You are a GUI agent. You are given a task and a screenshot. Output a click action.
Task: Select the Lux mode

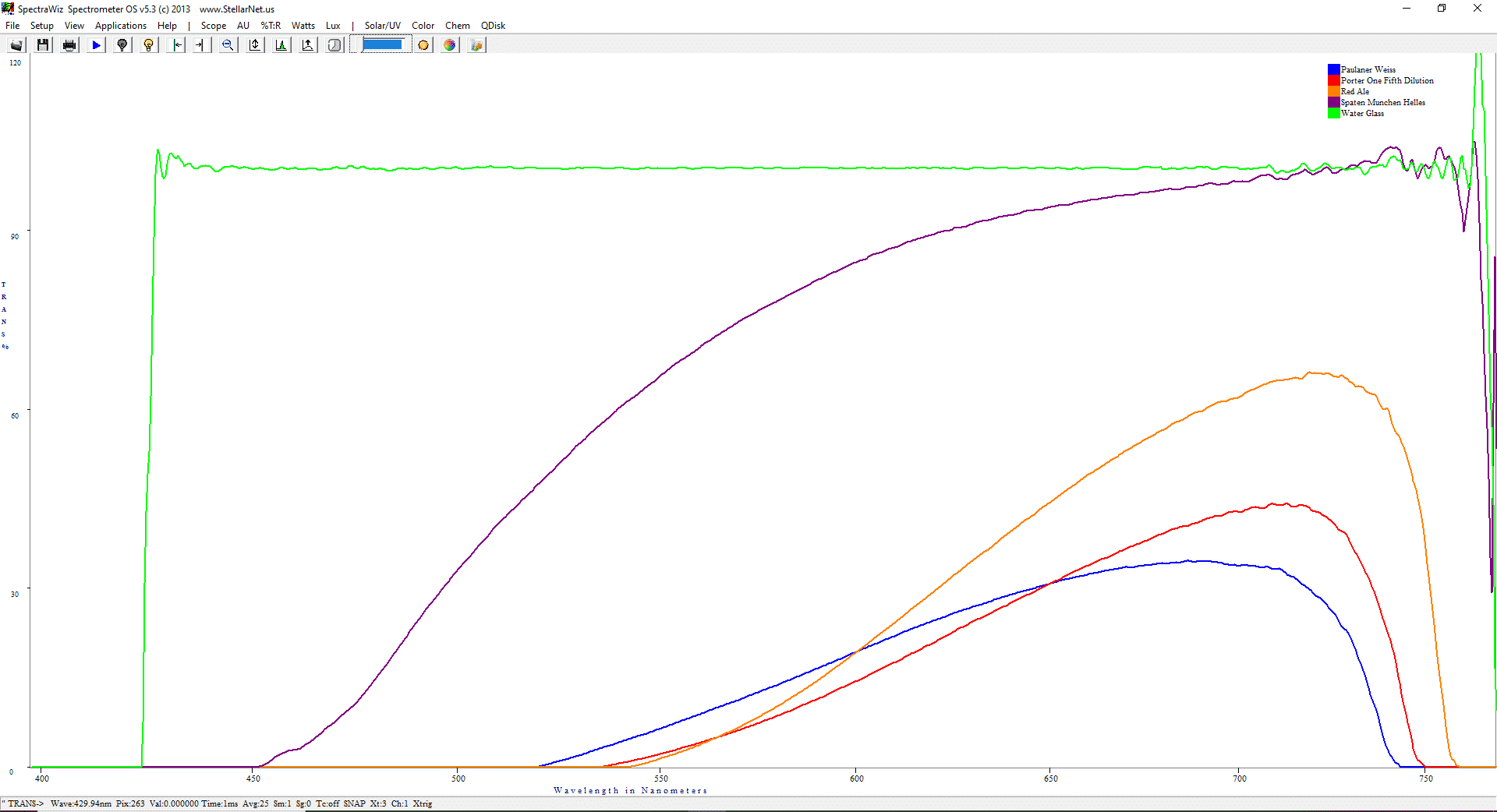[333, 26]
